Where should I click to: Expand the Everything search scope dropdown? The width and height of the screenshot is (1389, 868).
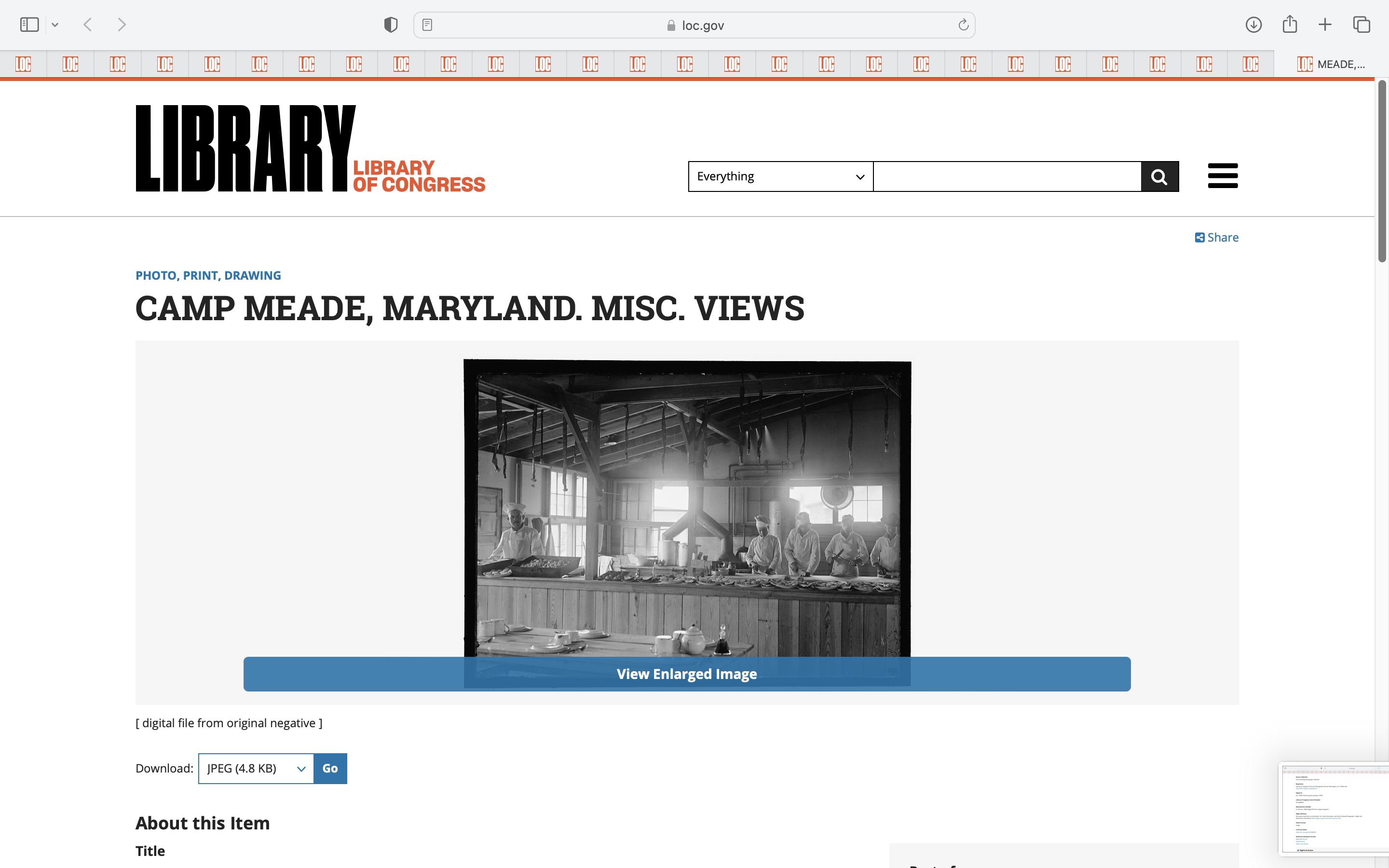point(780,176)
